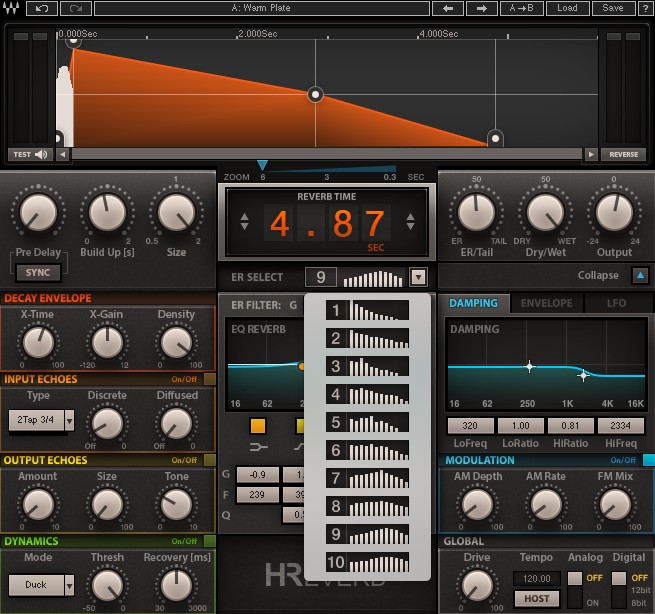655x614 pixels.
Task: Toggle Dynamics On/Off
Action: pos(210,541)
